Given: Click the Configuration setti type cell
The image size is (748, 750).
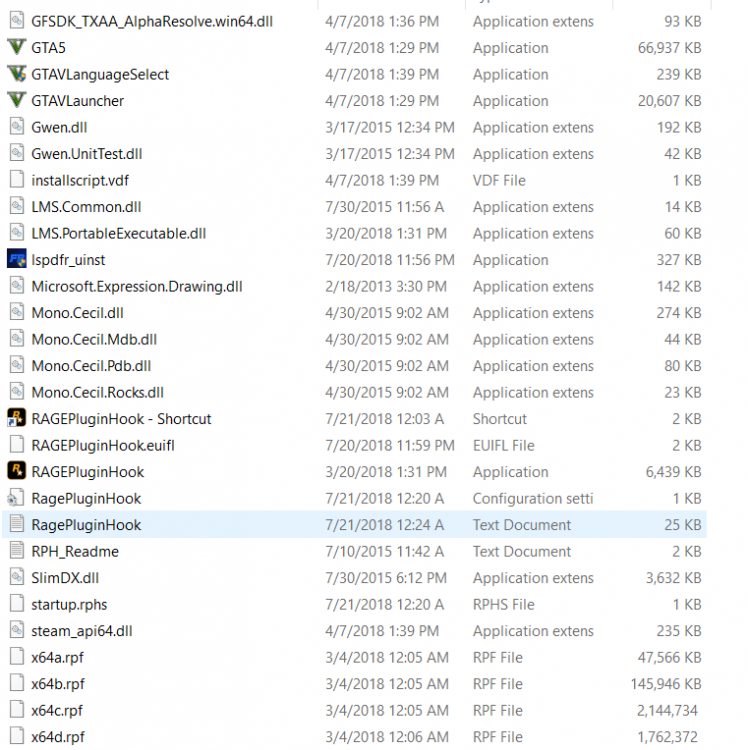Looking at the screenshot, I should coord(533,499).
